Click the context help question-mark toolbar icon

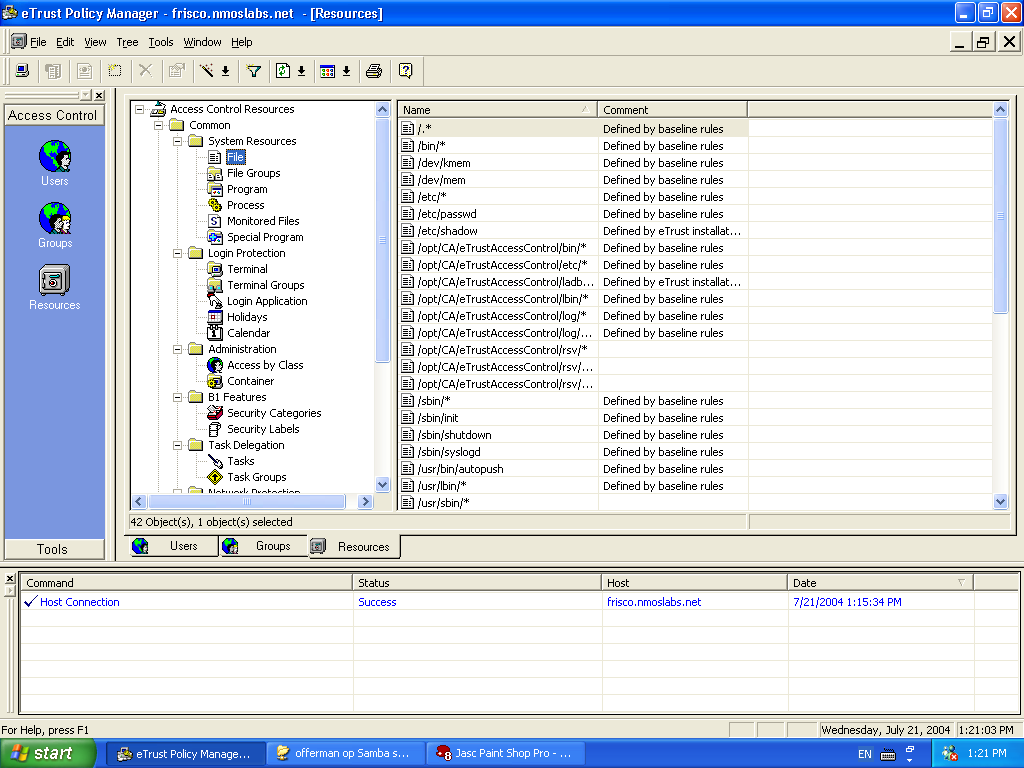point(406,71)
